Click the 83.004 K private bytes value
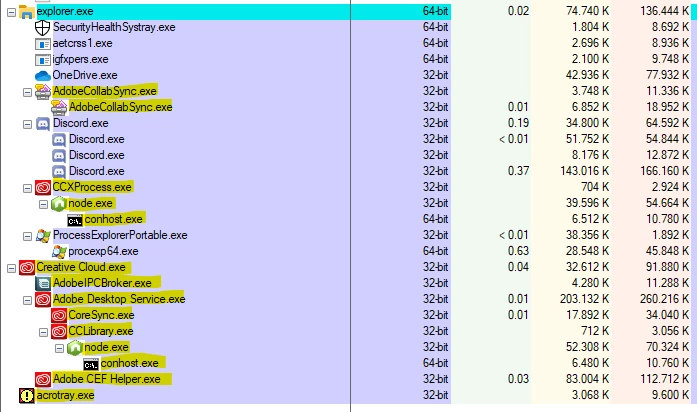The image size is (697, 412). tap(587, 379)
